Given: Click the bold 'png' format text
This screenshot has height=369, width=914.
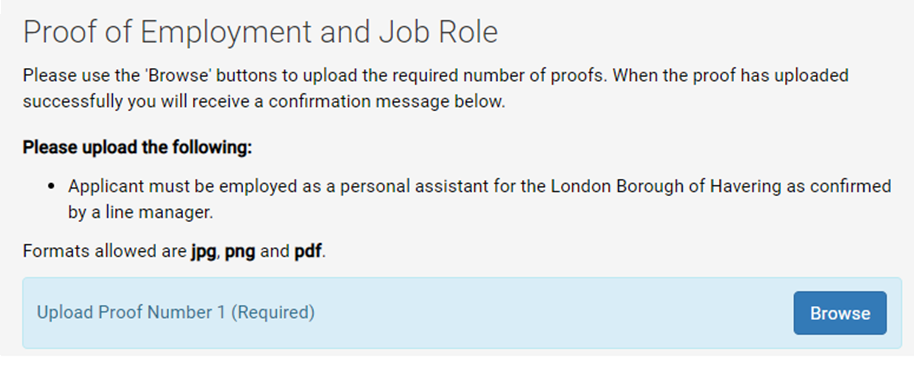Looking at the screenshot, I should coord(240,252).
